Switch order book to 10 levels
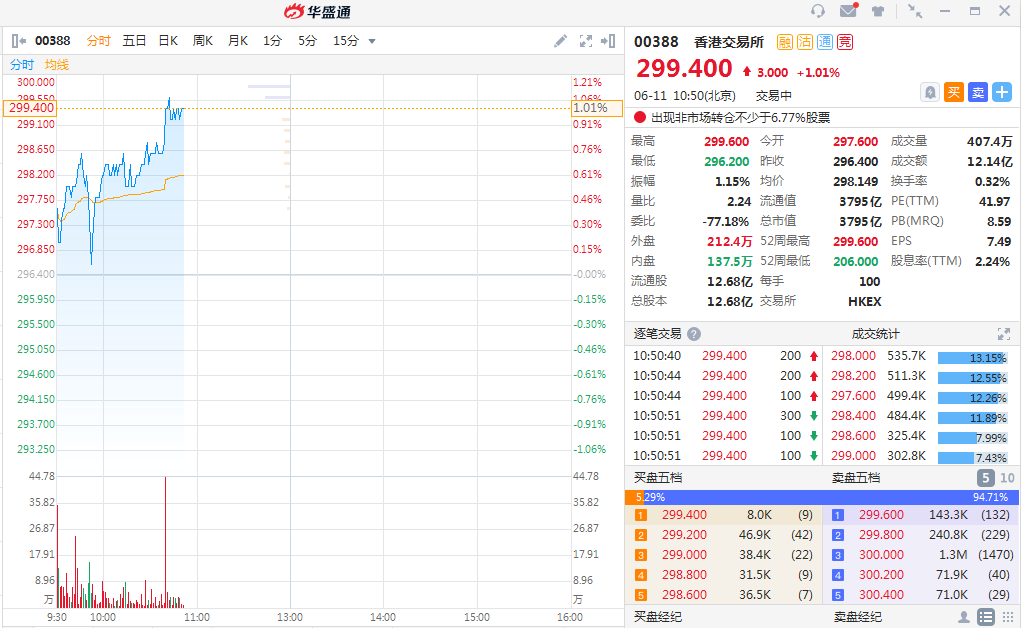The height and width of the screenshot is (628, 1021). tap(1007, 478)
